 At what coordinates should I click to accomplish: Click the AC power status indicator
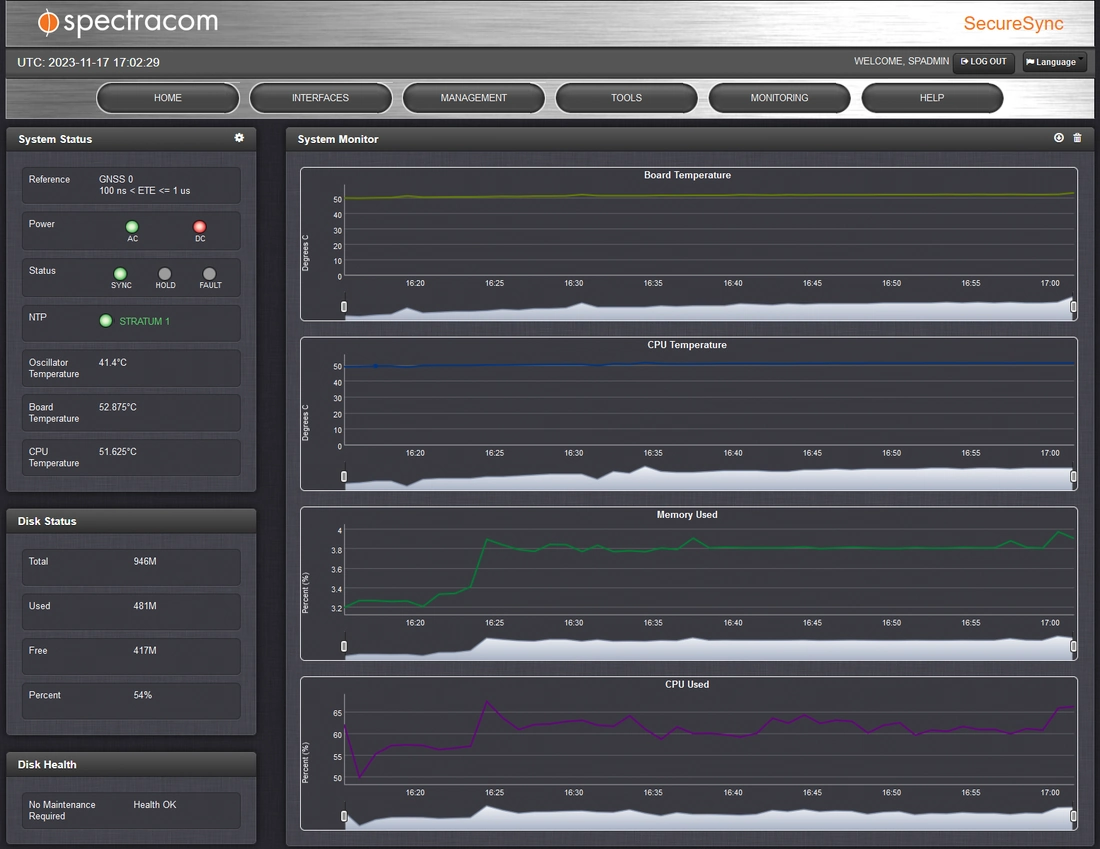point(132,227)
